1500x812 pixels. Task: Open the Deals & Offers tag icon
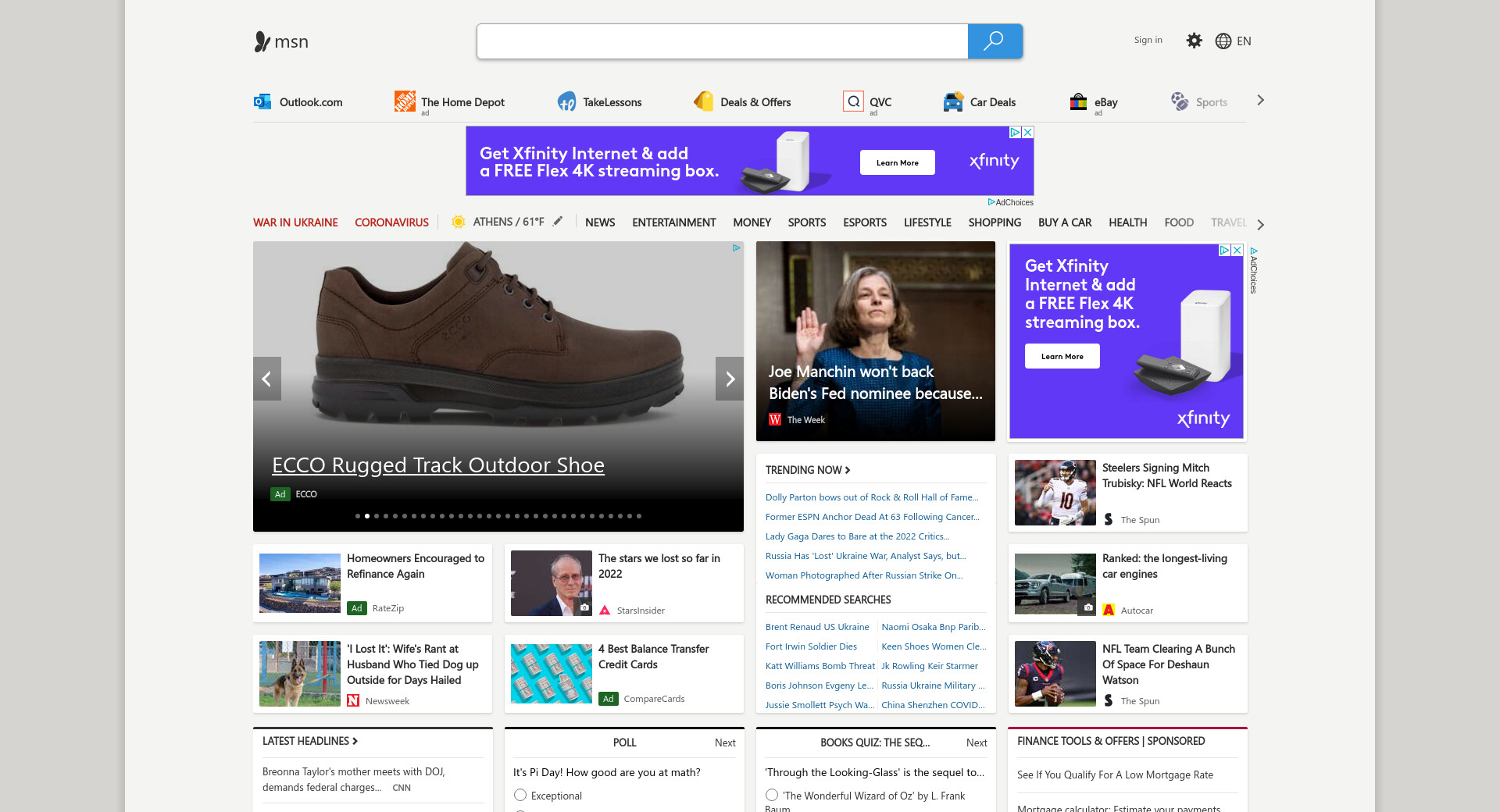coord(703,101)
